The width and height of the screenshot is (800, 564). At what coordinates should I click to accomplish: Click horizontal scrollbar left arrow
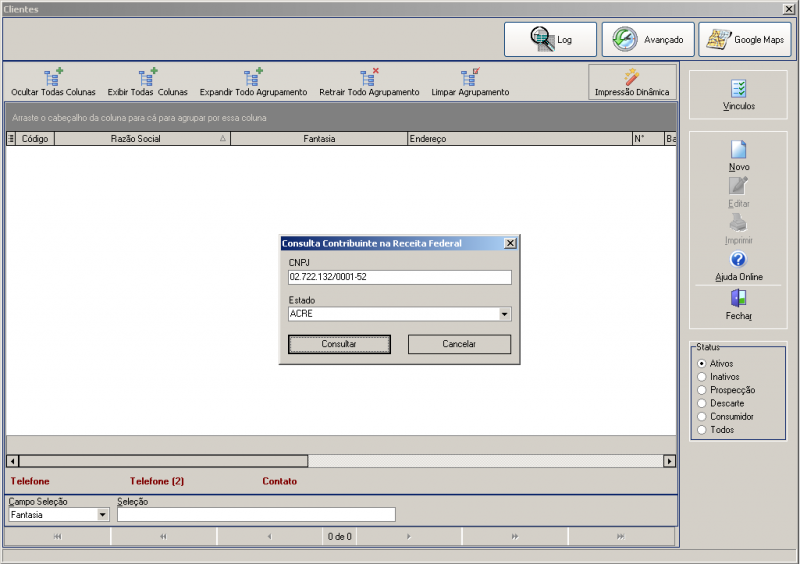pos(13,461)
